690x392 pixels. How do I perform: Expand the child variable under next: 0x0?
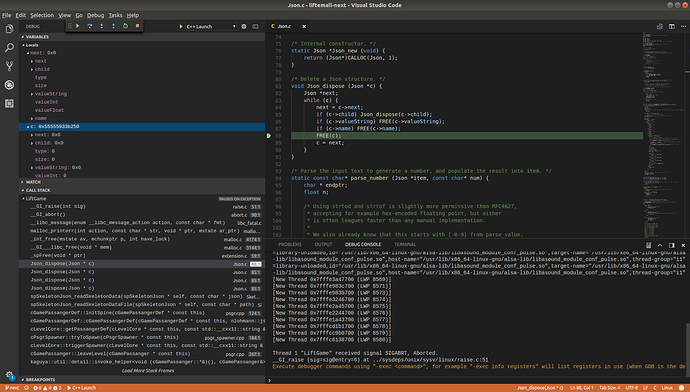click(x=32, y=70)
